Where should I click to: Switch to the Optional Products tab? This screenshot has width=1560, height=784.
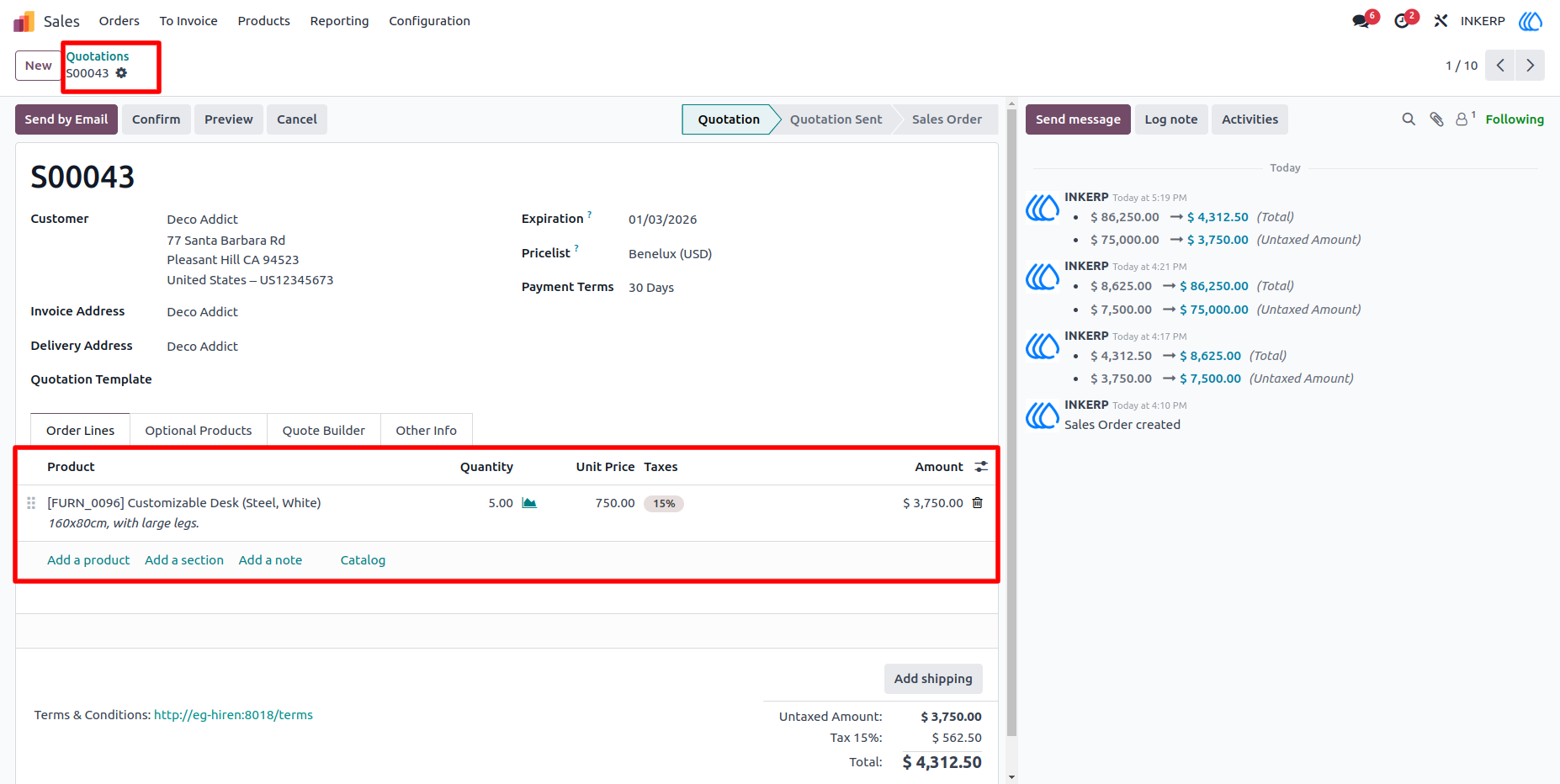pyautogui.click(x=199, y=430)
